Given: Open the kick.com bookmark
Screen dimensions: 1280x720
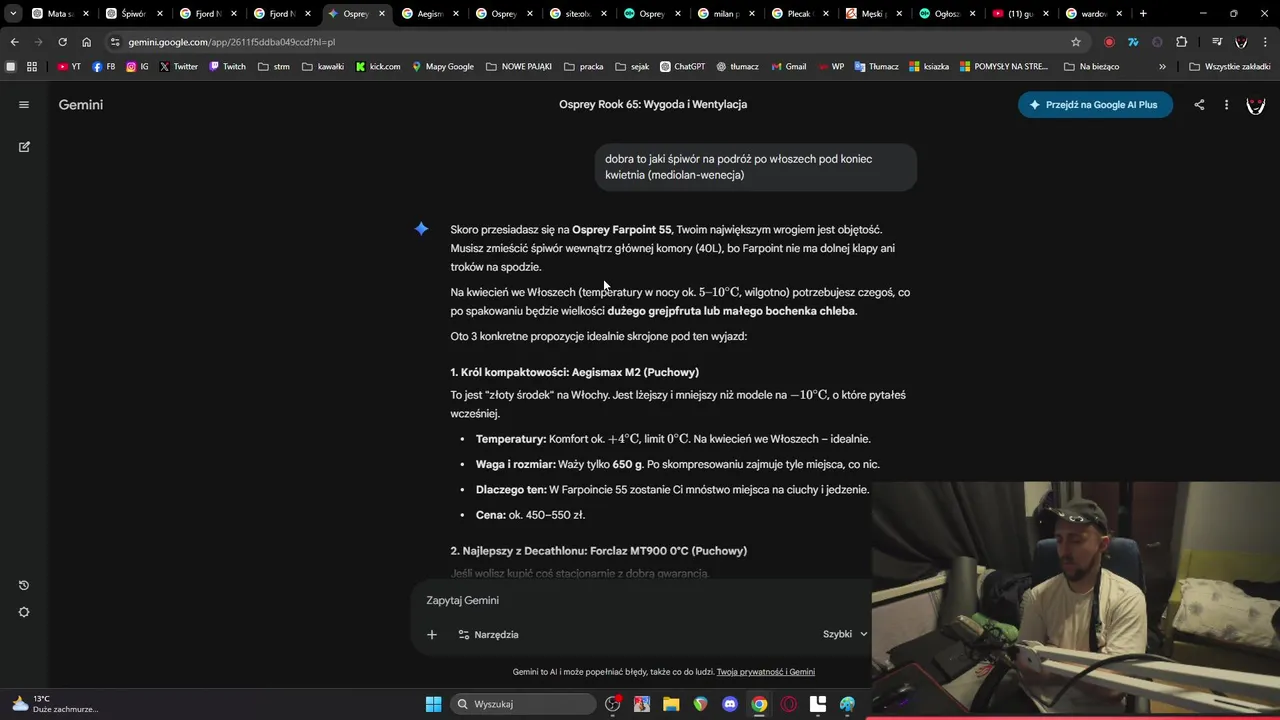Looking at the screenshot, I should pos(378,66).
